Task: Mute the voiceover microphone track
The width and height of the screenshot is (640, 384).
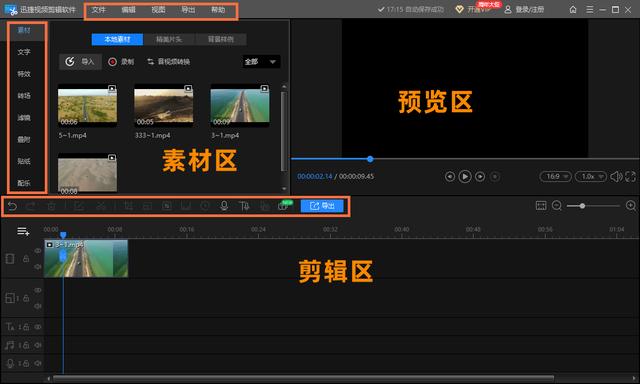Action: coord(38,363)
